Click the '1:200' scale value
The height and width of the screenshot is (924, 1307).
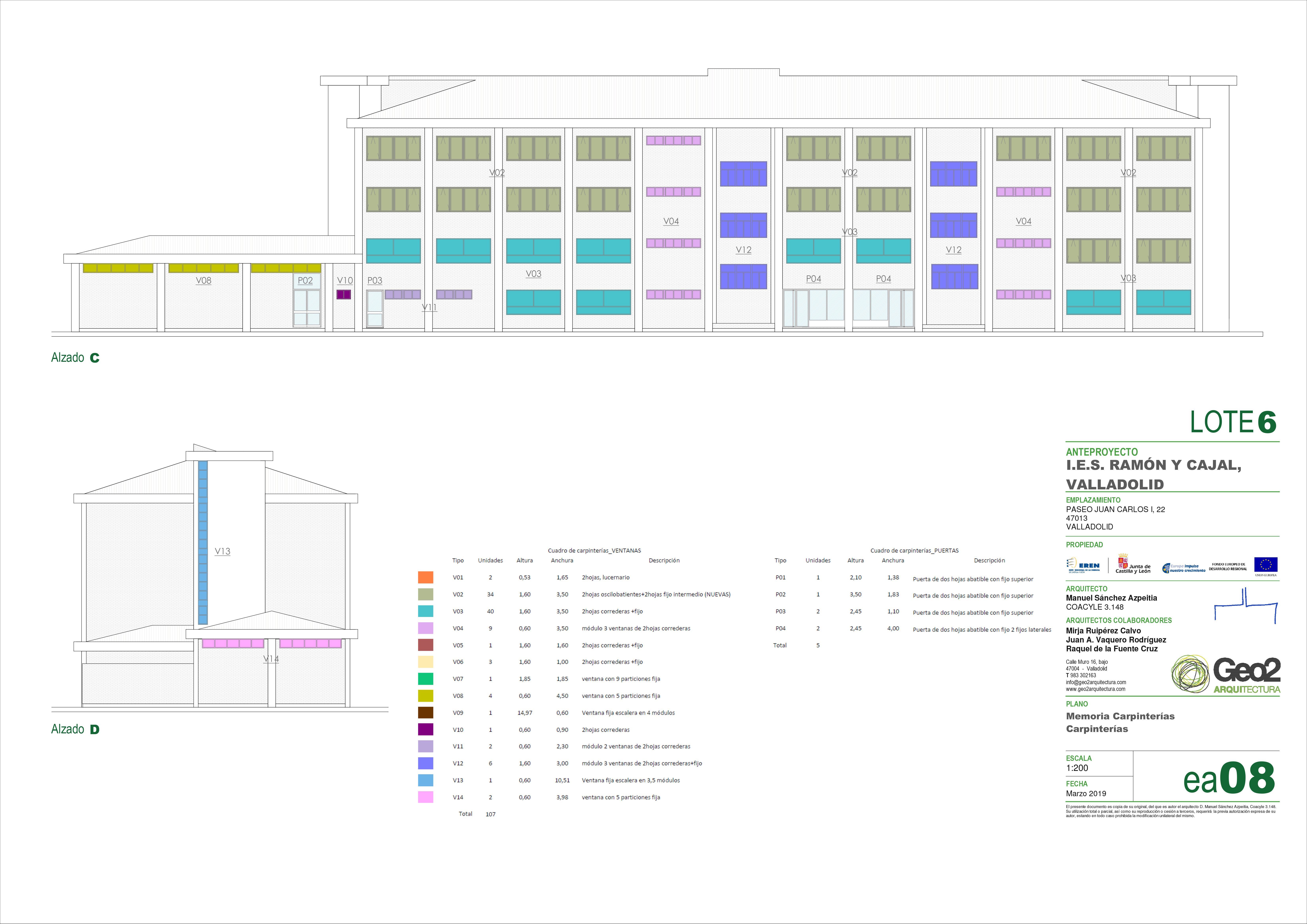click(1077, 768)
